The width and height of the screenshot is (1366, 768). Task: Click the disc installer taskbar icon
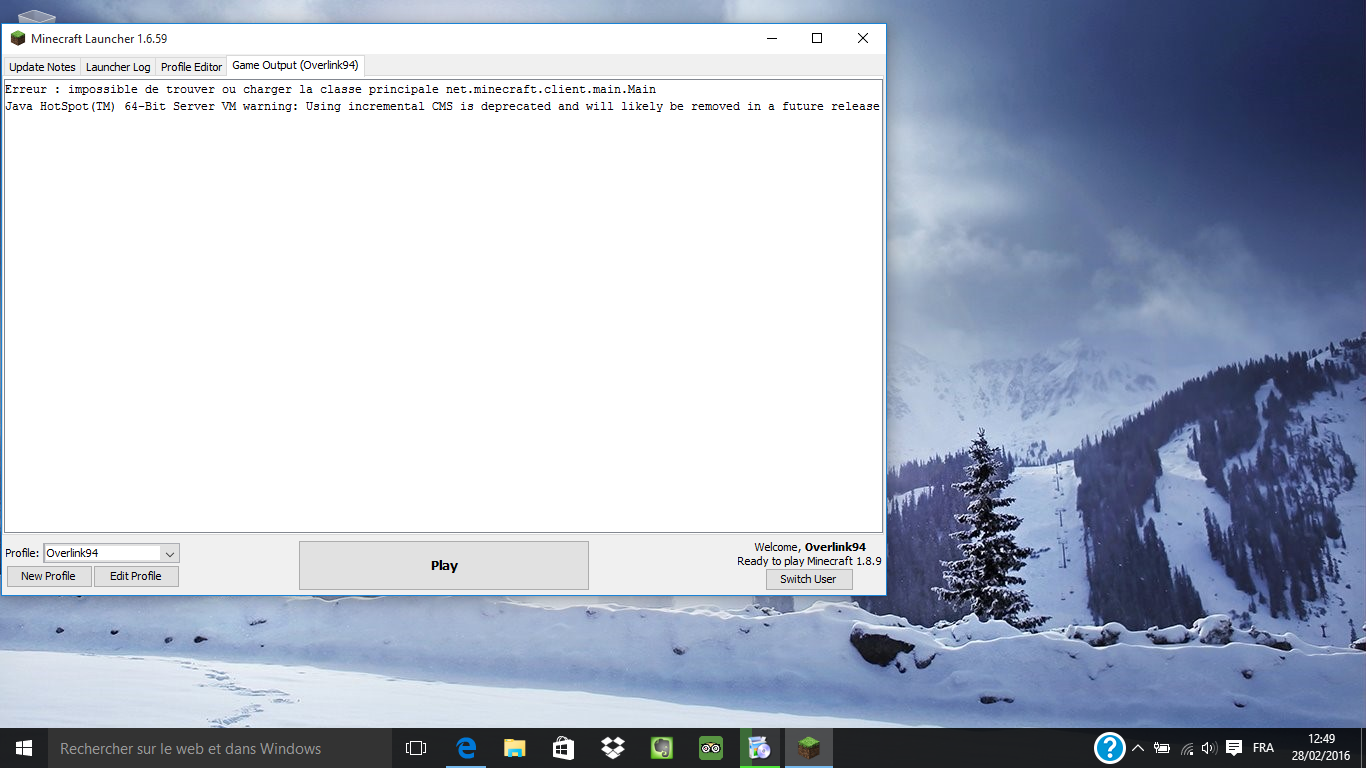pyautogui.click(x=759, y=748)
